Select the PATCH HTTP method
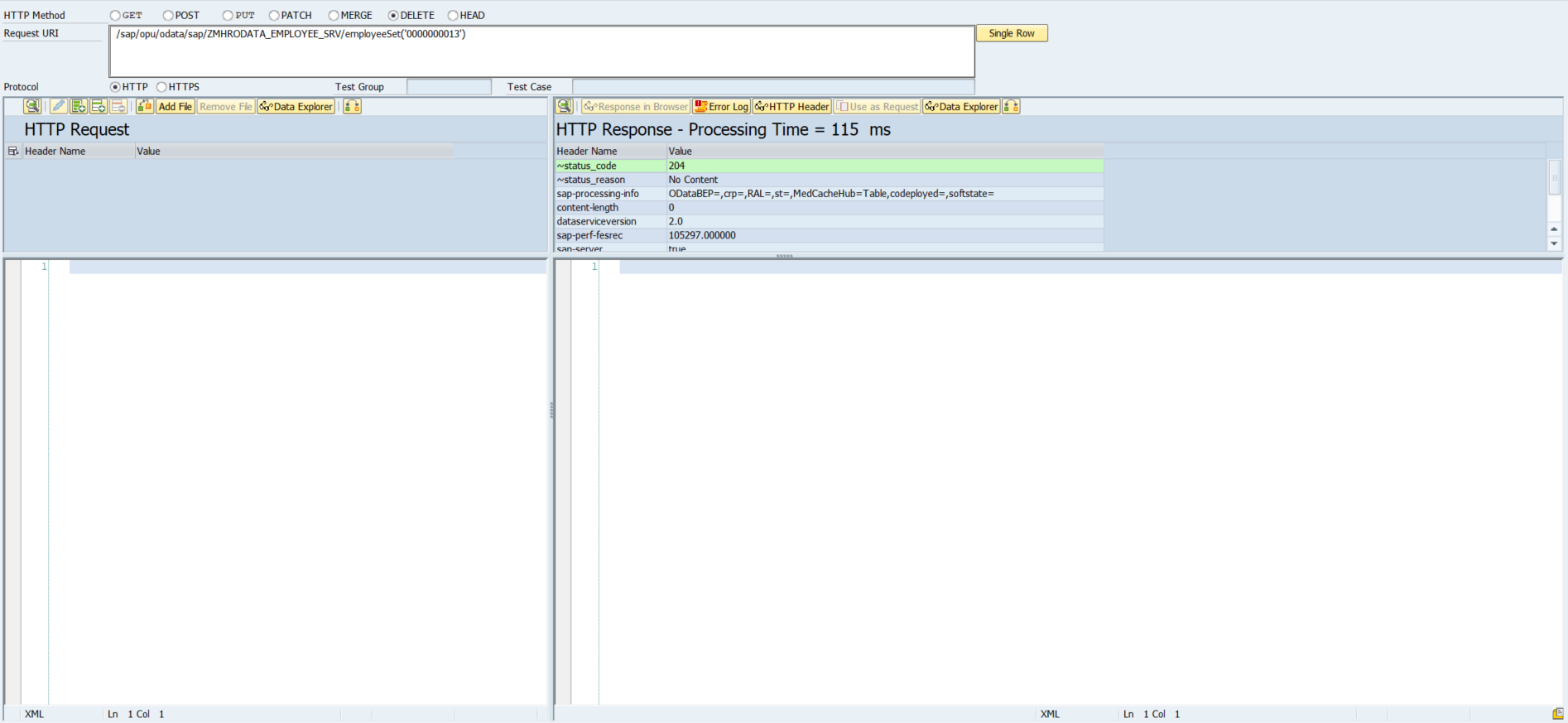 274,16
